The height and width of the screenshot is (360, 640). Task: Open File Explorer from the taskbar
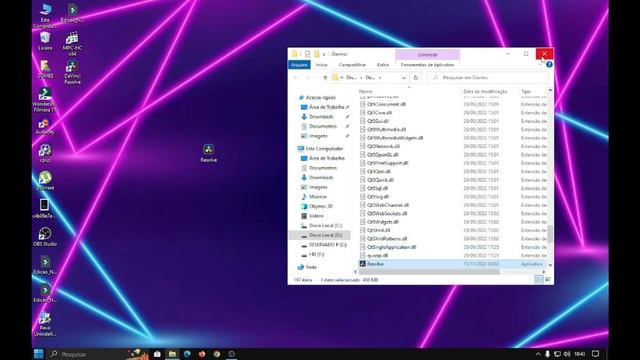[172, 354]
